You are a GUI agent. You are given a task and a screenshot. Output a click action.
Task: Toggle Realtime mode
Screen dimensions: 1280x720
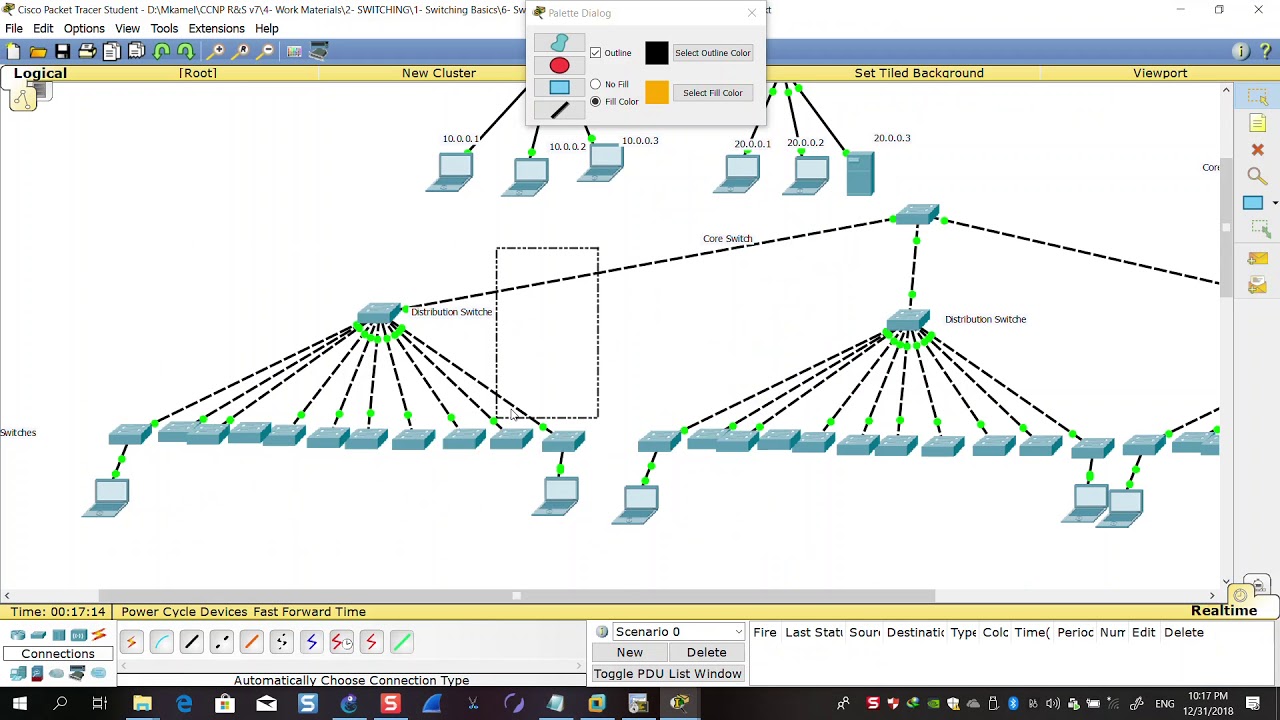click(1223, 610)
